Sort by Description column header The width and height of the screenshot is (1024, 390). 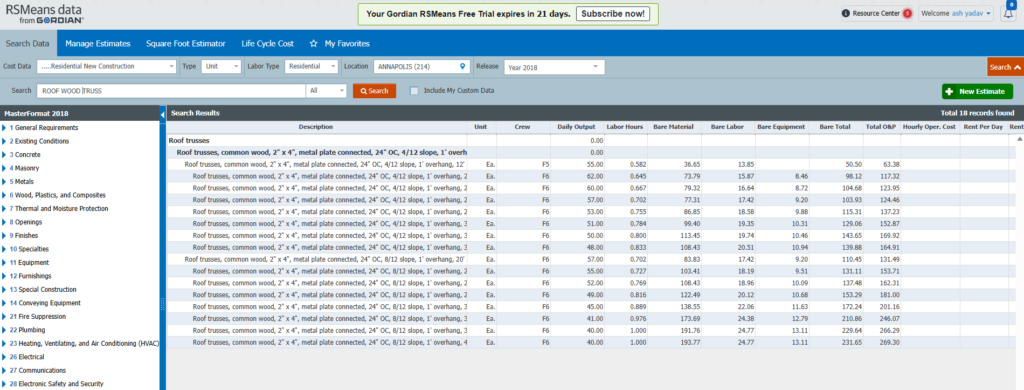pos(316,127)
